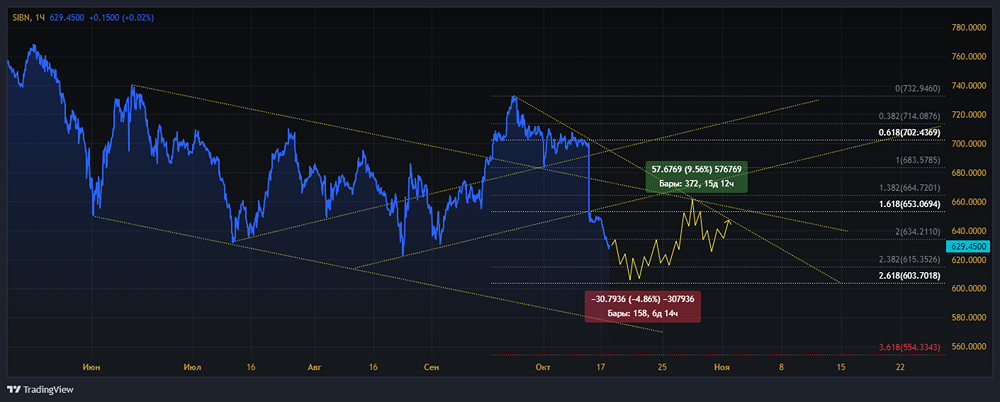Click Fibonacci level 1.382(664.7201)
Image resolution: width=1000 pixels, height=402 pixels.
911,187
